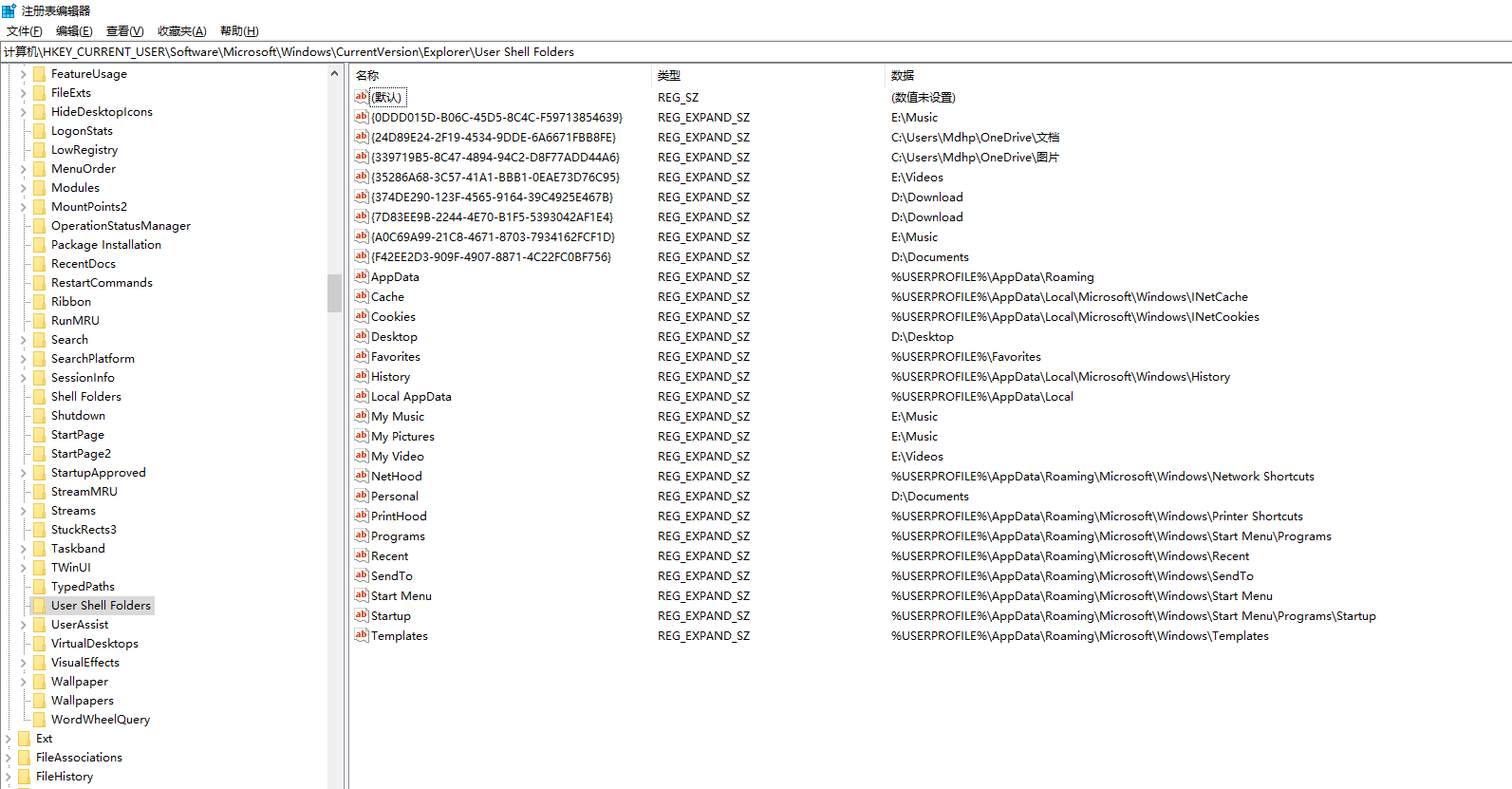The height and width of the screenshot is (789, 1512).
Task: Open the 查看(V) menu
Action: [x=124, y=31]
